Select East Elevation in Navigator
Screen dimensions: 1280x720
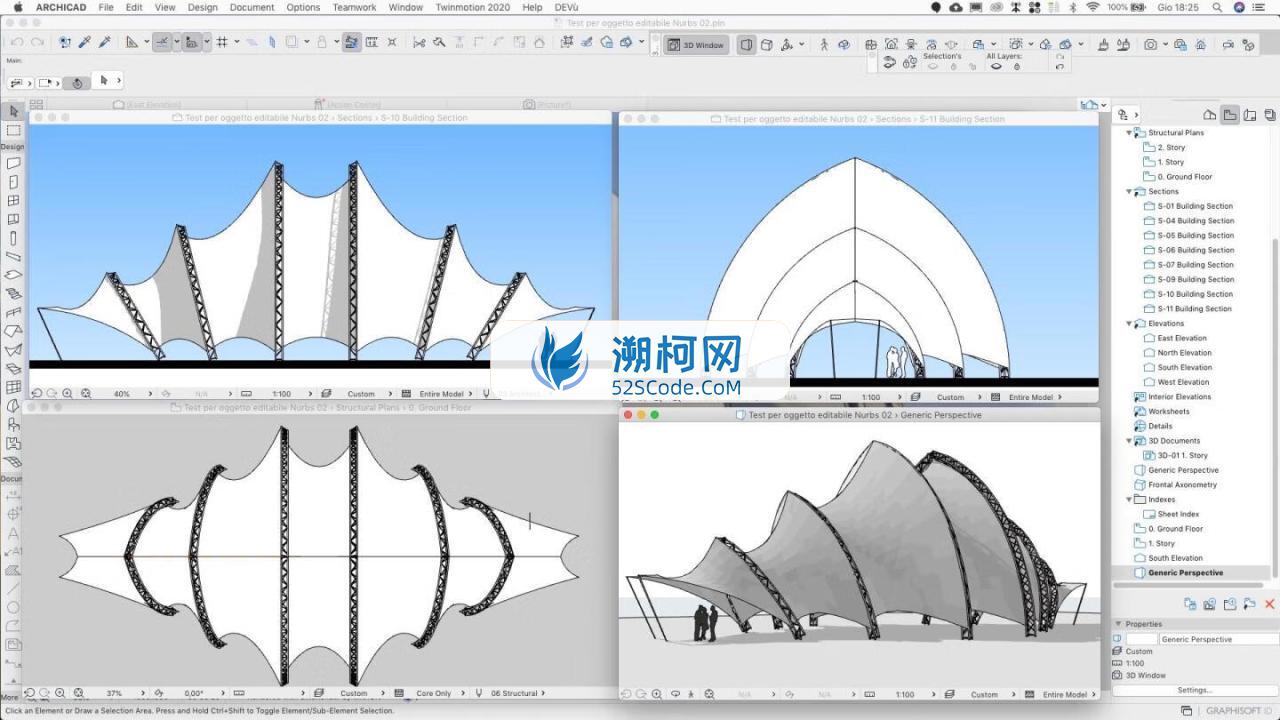(x=1182, y=338)
